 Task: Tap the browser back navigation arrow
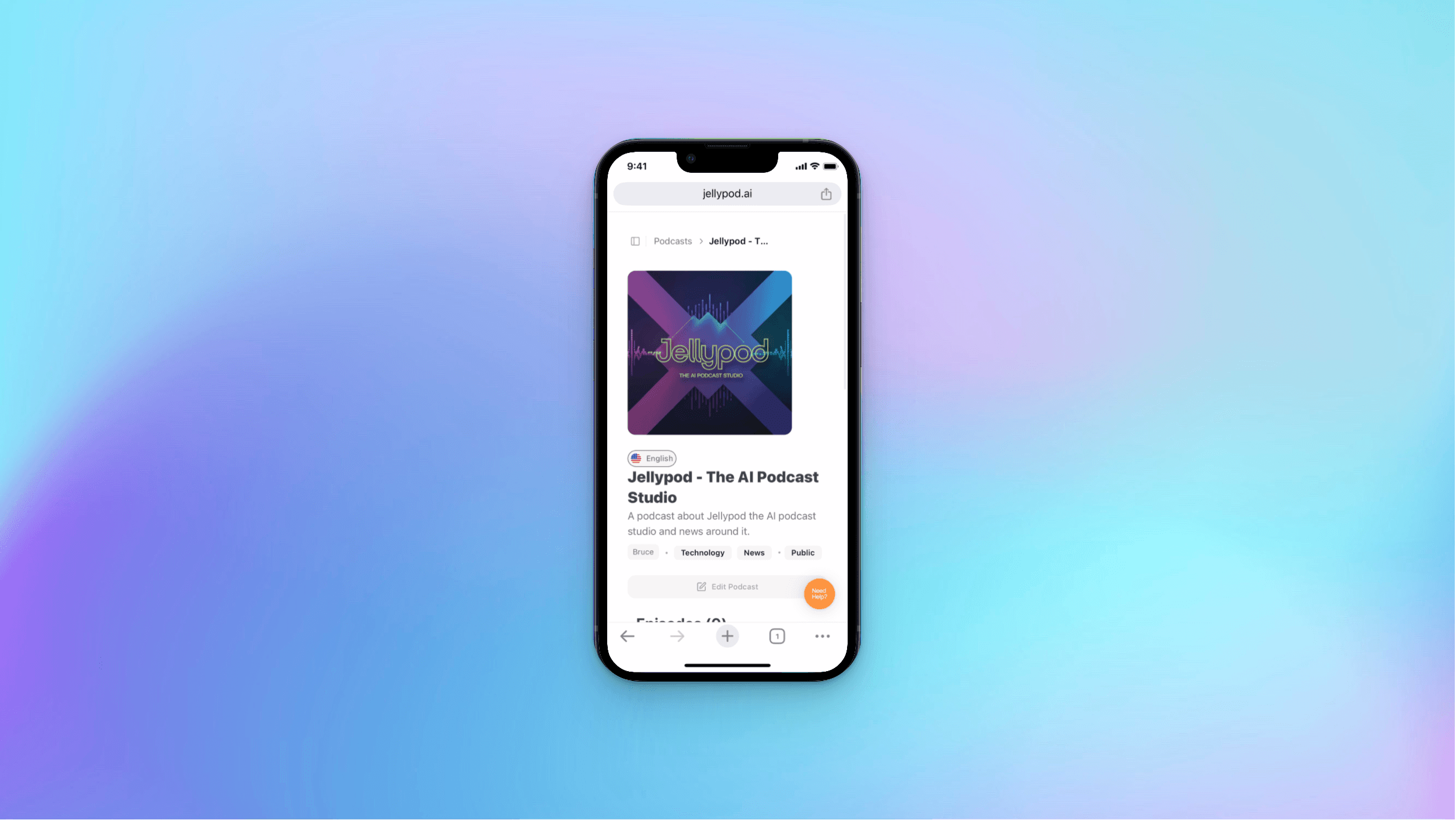pos(626,636)
